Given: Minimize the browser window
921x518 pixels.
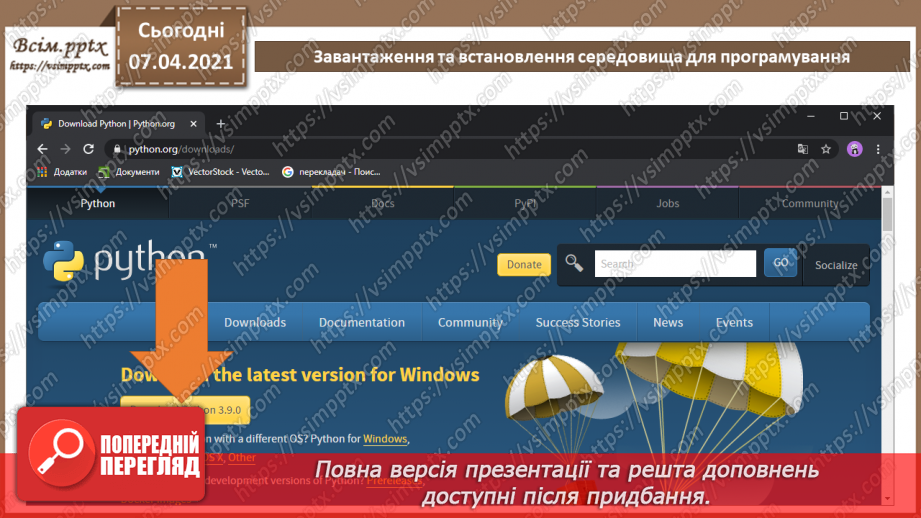Looking at the screenshot, I should (x=811, y=116).
